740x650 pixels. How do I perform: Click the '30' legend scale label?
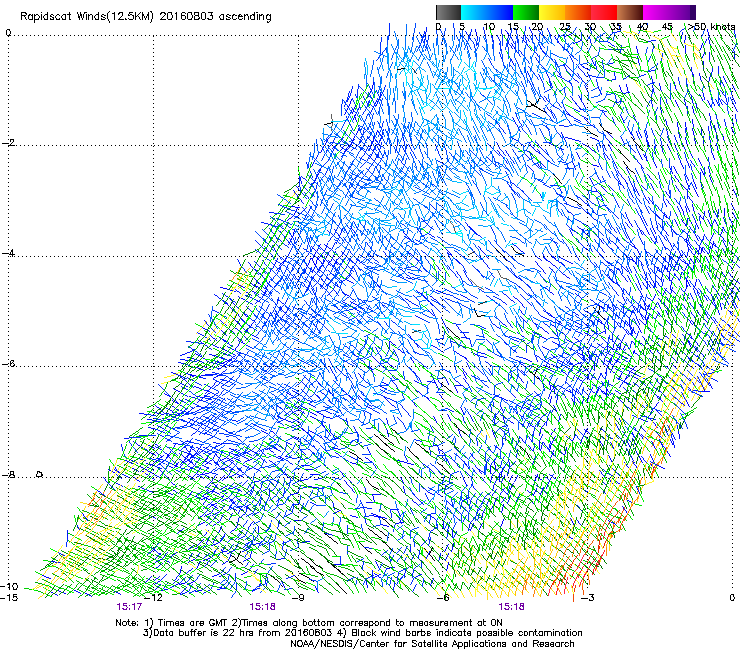(x=590, y=27)
